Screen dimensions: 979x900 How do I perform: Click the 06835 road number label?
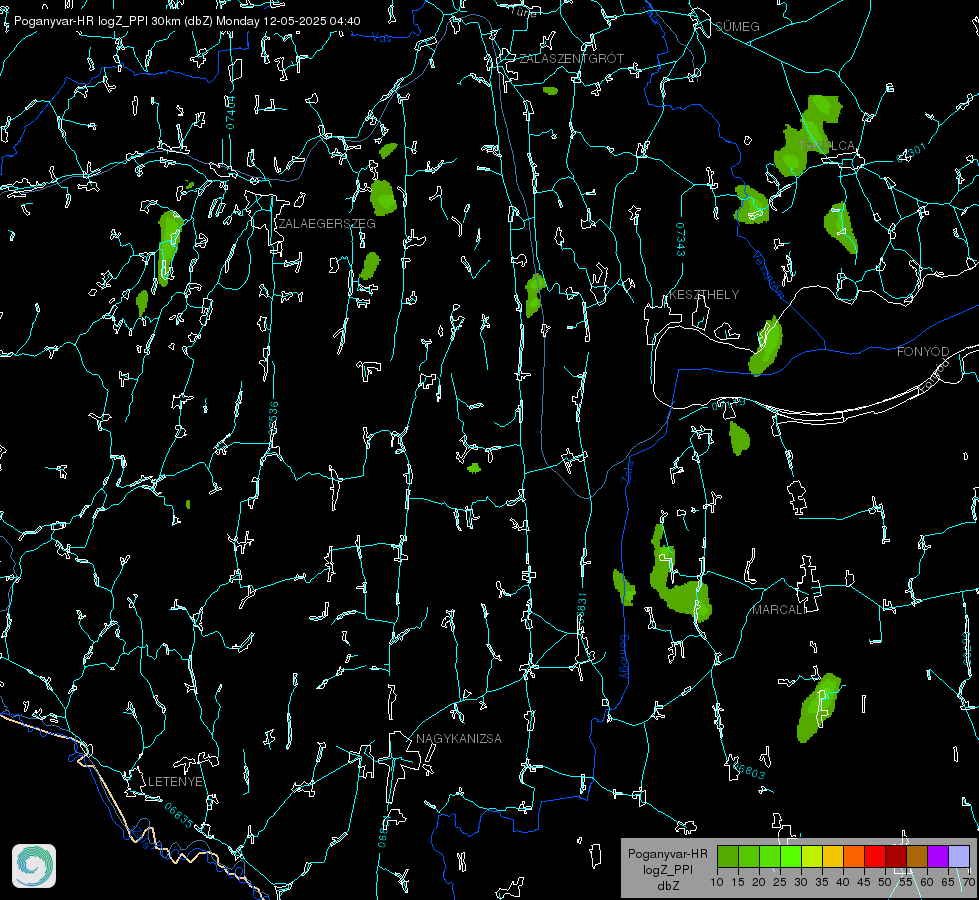click(x=179, y=815)
